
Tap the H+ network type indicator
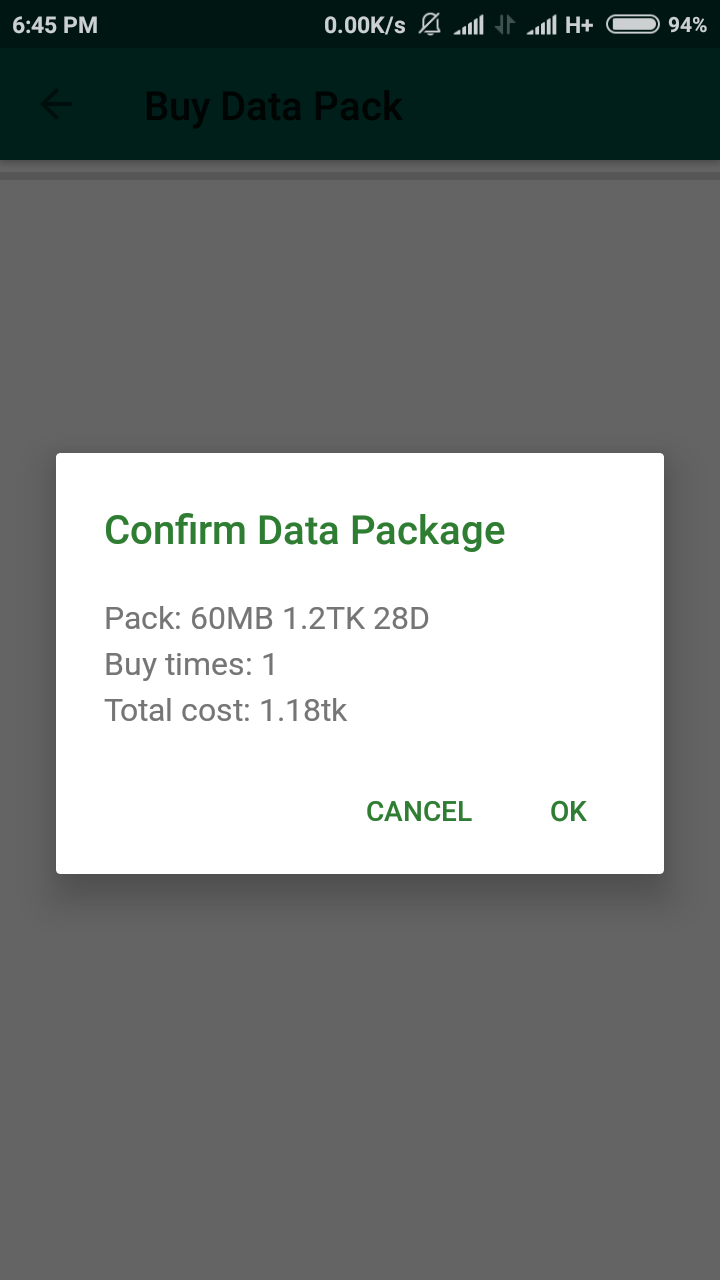pyautogui.click(x=580, y=25)
